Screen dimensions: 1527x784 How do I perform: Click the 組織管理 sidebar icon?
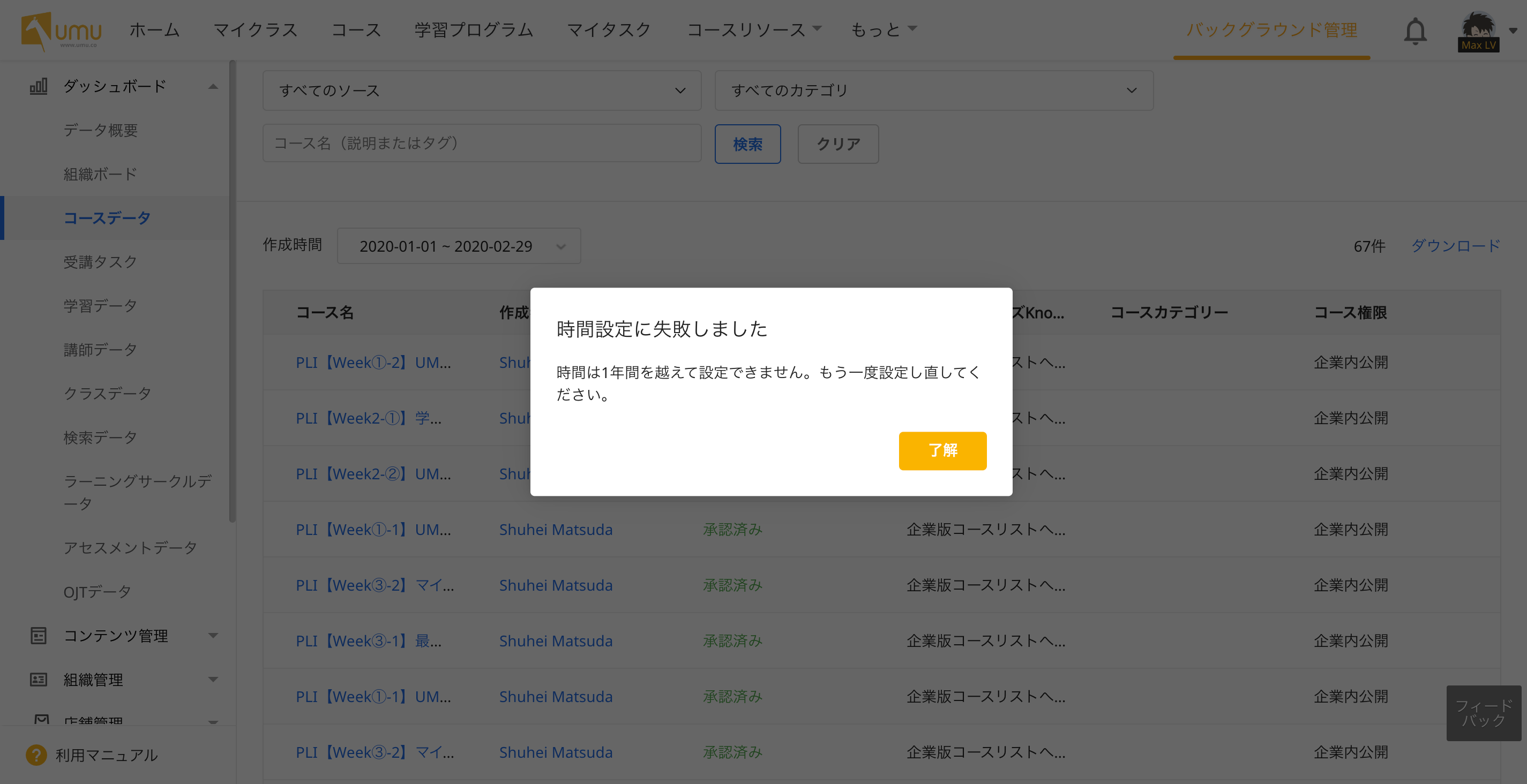(39, 680)
